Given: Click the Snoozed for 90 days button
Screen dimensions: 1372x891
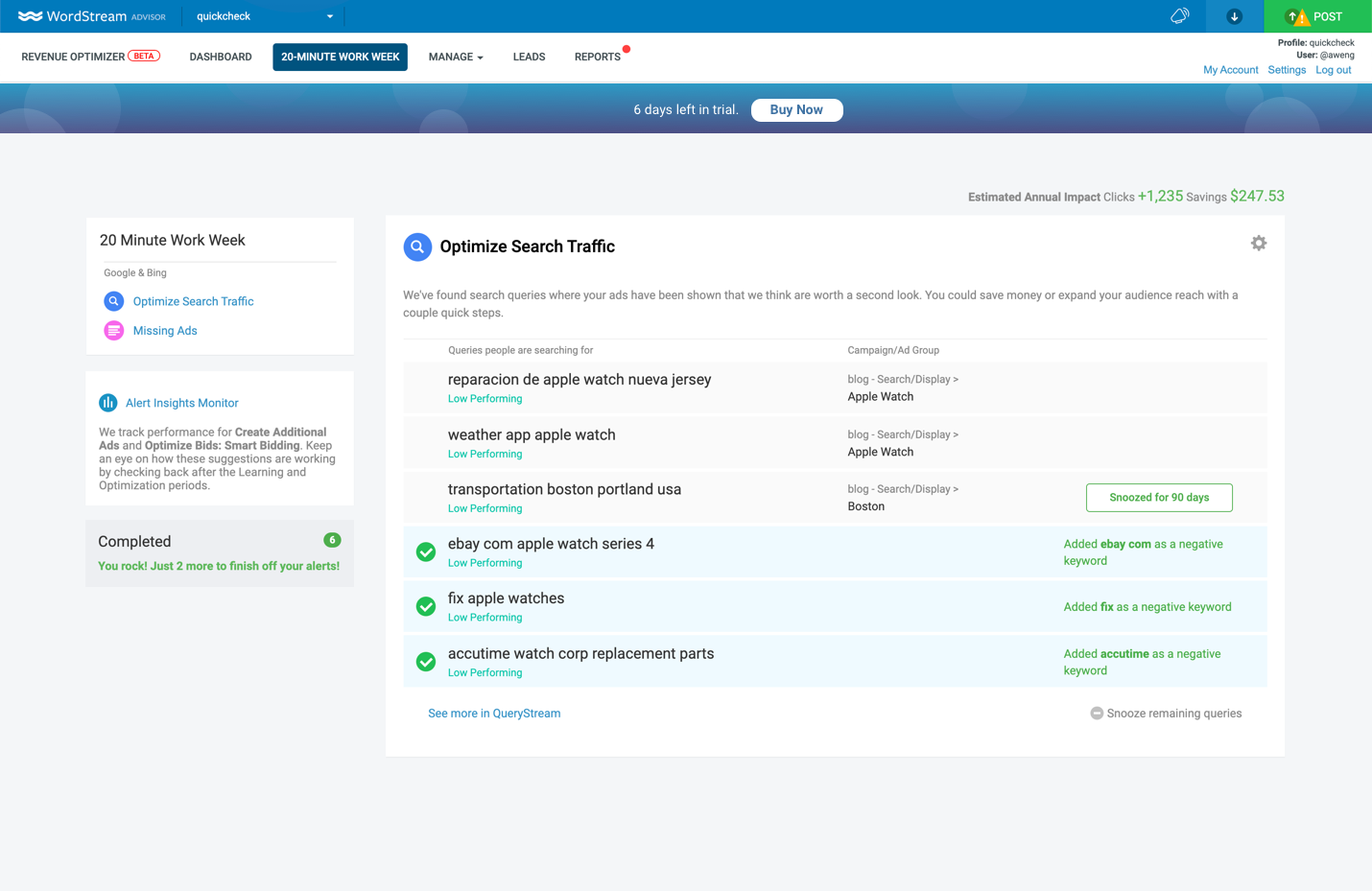Looking at the screenshot, I should [1159, 498].
